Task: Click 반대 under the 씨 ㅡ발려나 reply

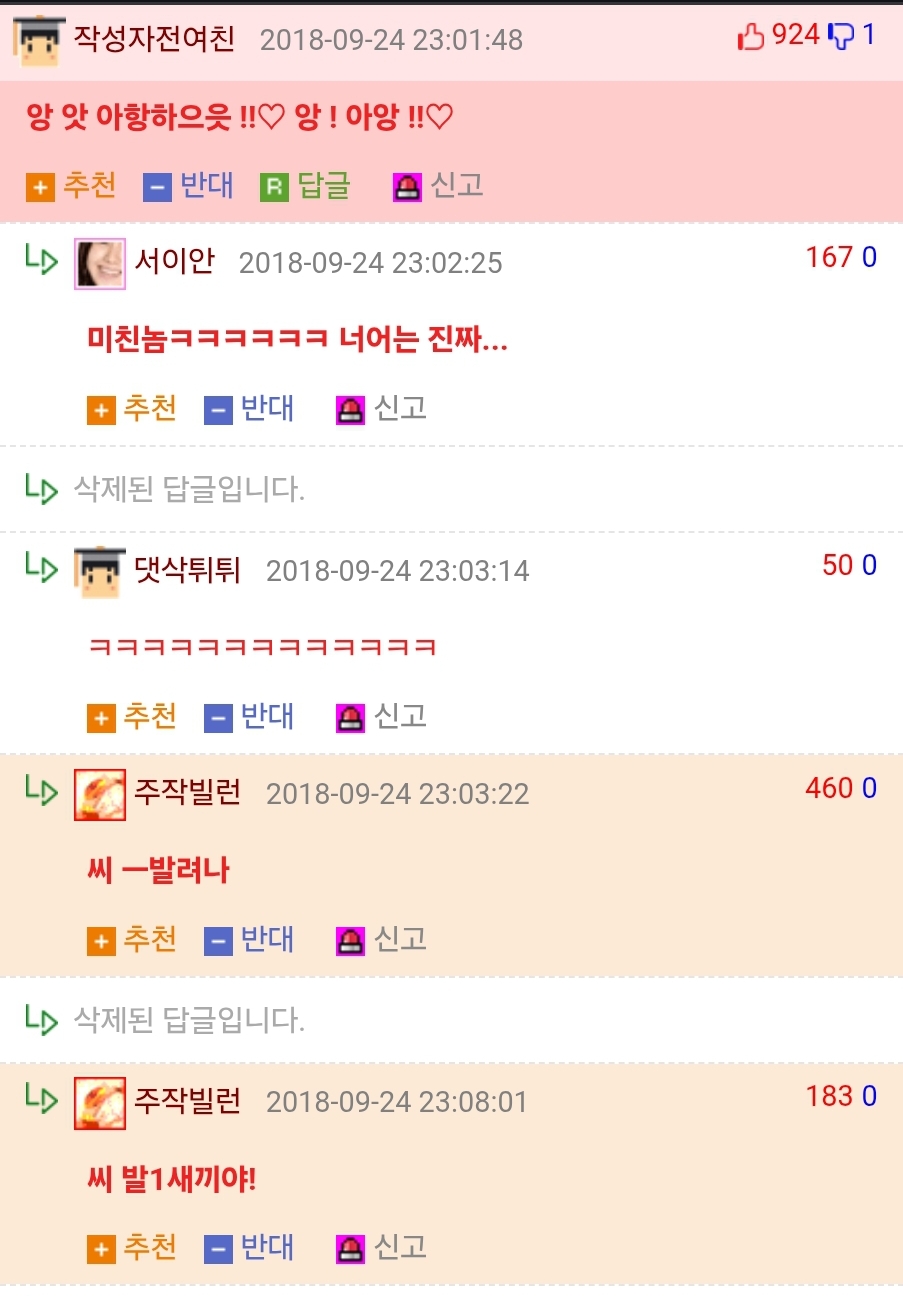Action: pos(267,939)
